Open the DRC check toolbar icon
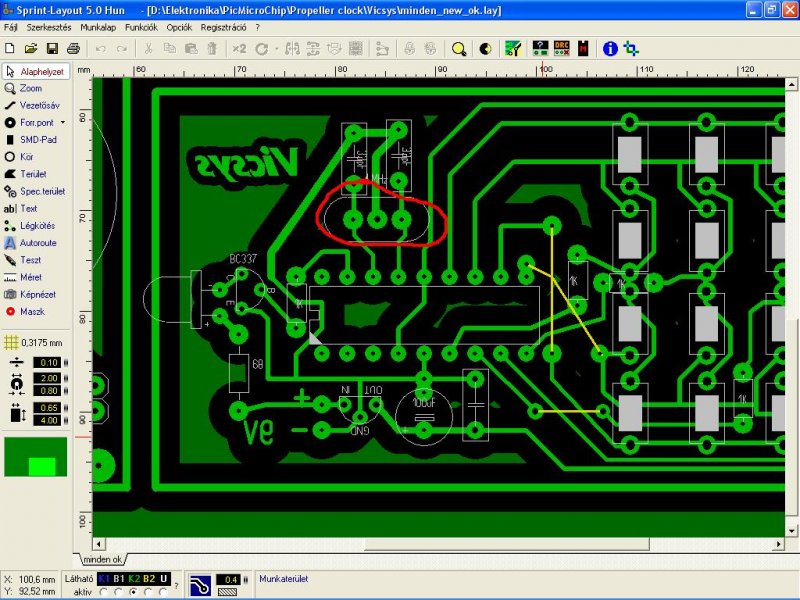Screen dimensions: 800x600 pos(562,49)
